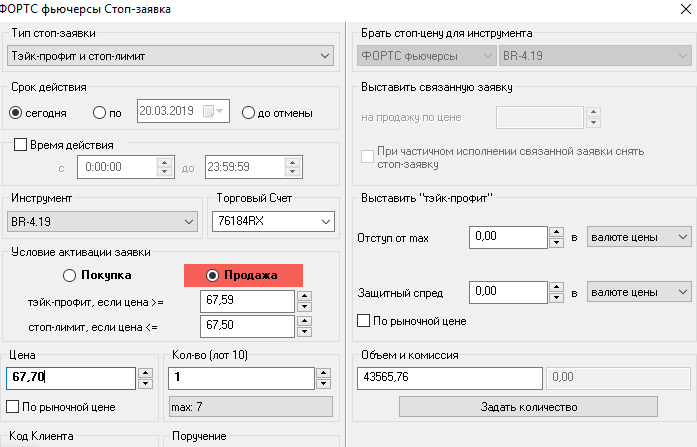
Task: Decrease the stop-limit price with down arrow
Action: (304, 331)
